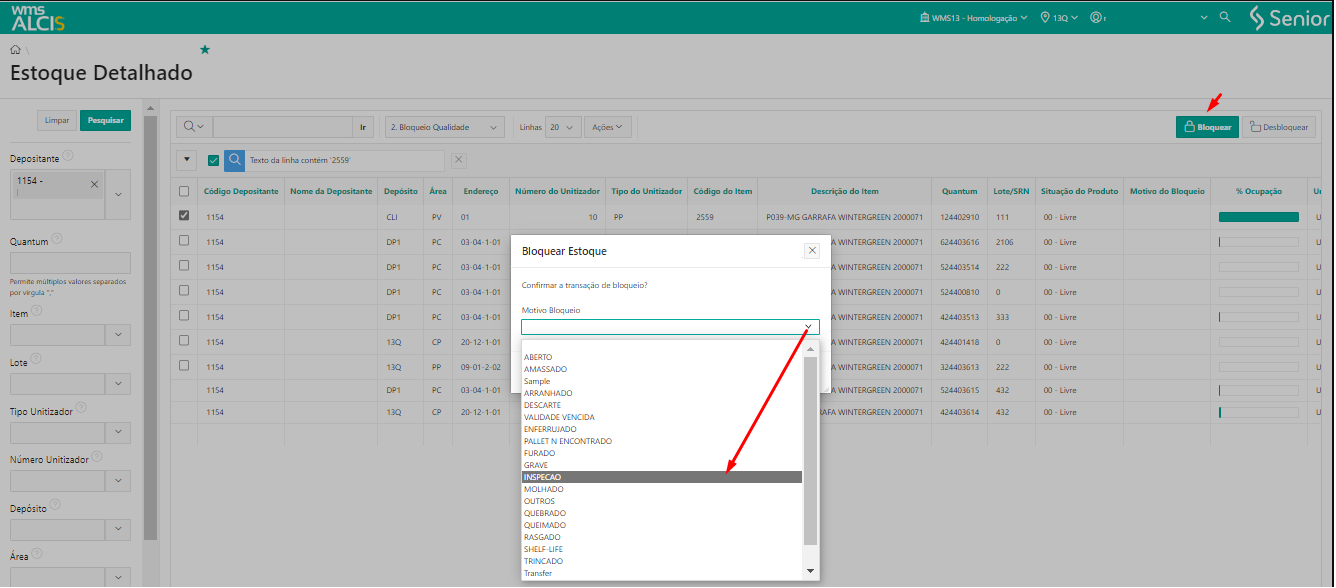1336x588 pixels.
Task: Close the Bloquear Estoque dialog
Action: [x=812, y=251]
